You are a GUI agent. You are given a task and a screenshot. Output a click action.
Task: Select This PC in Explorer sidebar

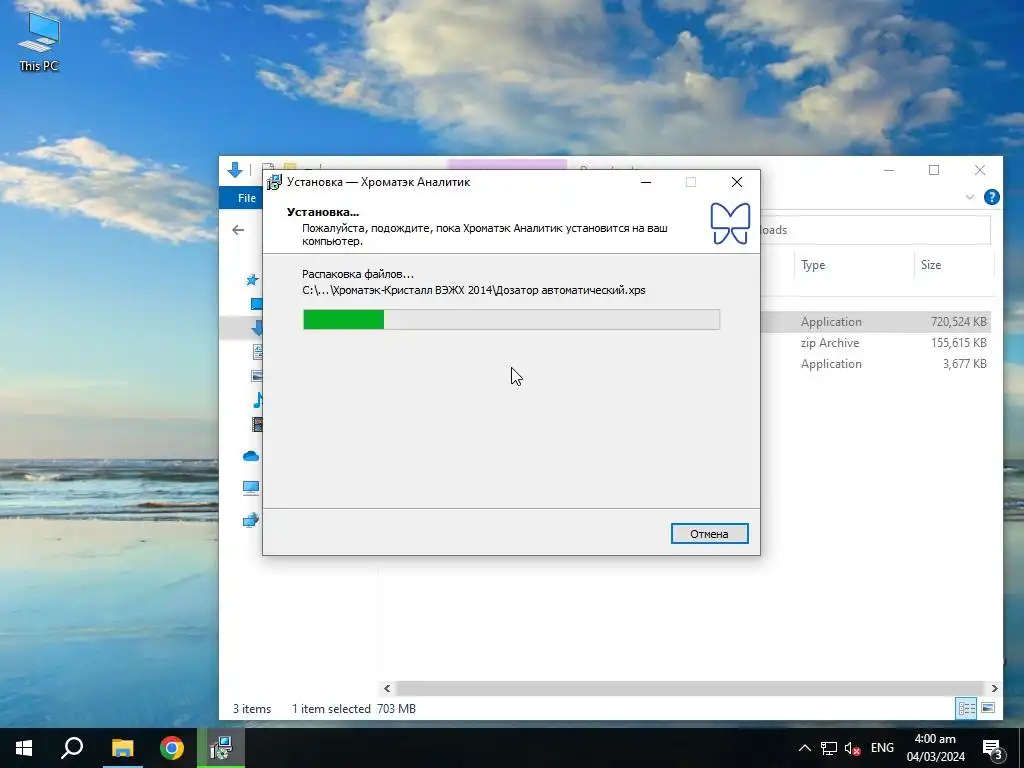251,488
